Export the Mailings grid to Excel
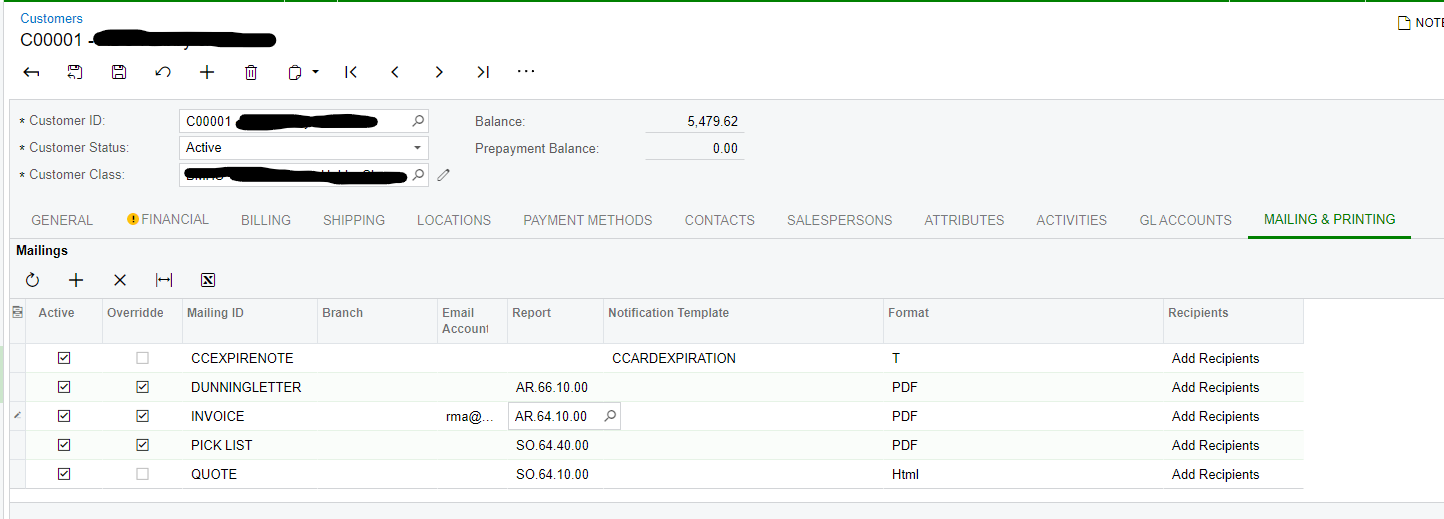Image resolution: width=1444 pixels, height=519 pixels. point(208,280)
